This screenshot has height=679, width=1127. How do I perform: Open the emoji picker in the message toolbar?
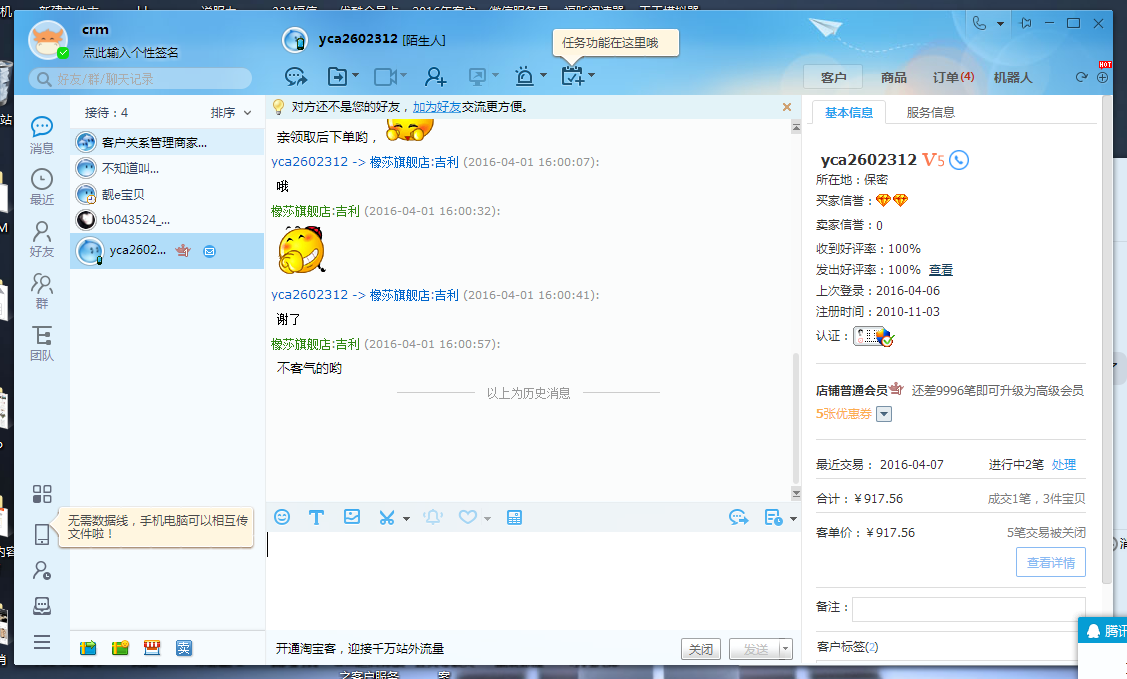click(282, 517)
